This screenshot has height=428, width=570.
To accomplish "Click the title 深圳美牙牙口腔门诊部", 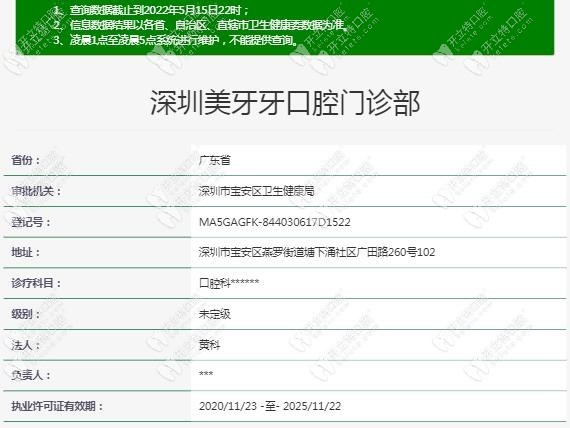I will click(285, 103).
